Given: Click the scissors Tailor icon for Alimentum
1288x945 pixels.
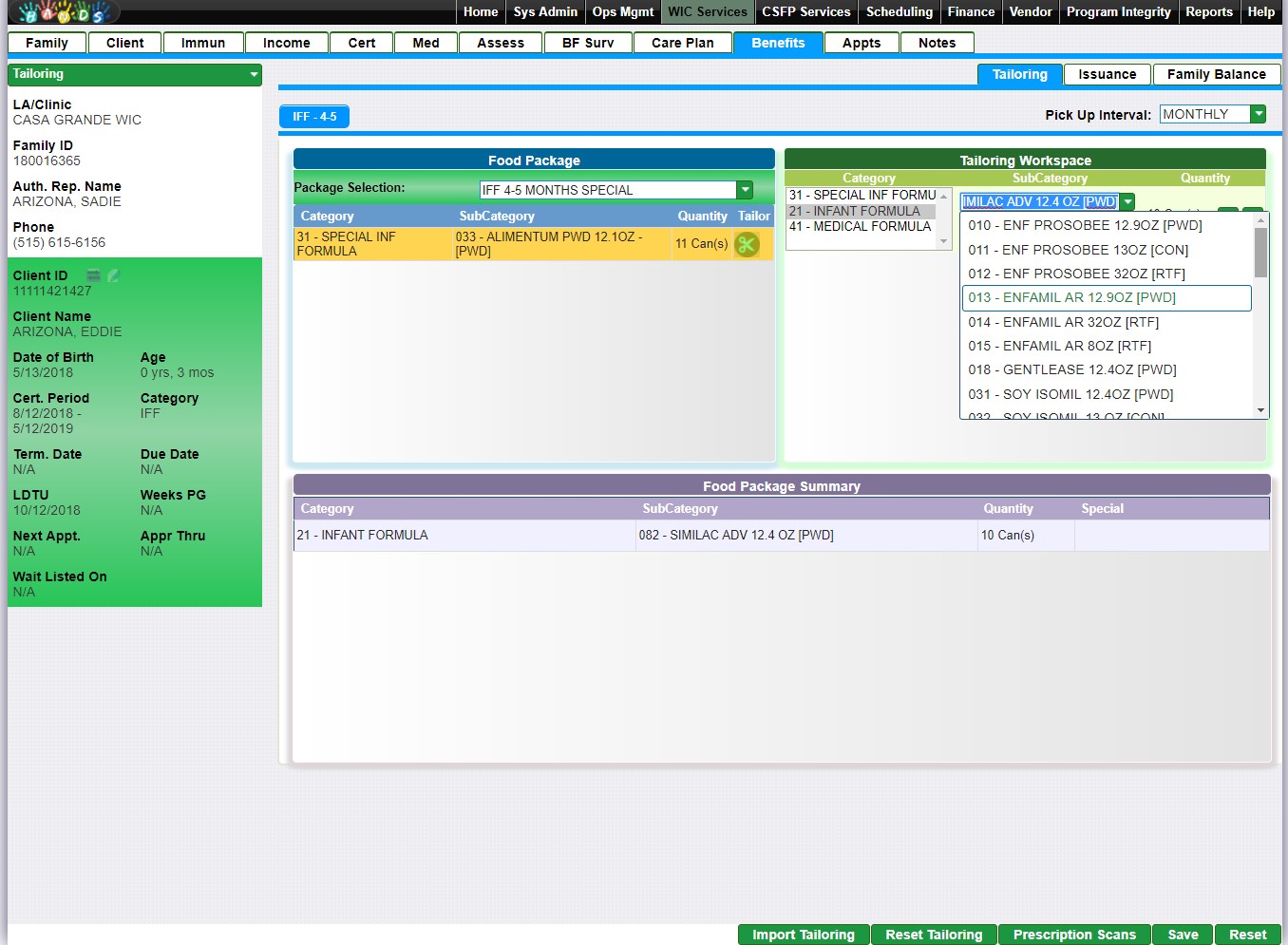Looking at the screenshot, I should (747, 244).
